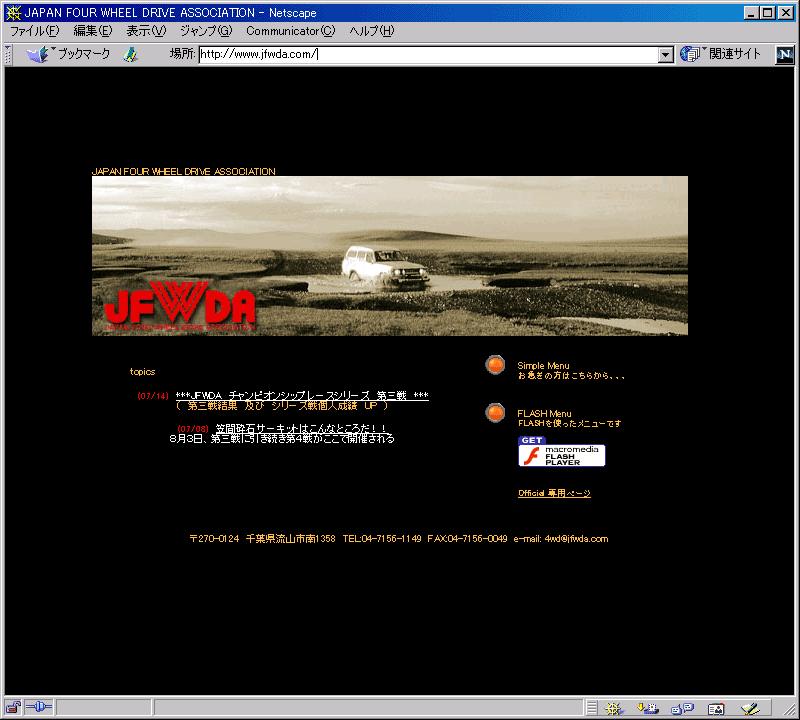This screenshot has width=800, height=720.
Task: Open the 関連サイト related sites button
Action: click(x=720, y=54)
